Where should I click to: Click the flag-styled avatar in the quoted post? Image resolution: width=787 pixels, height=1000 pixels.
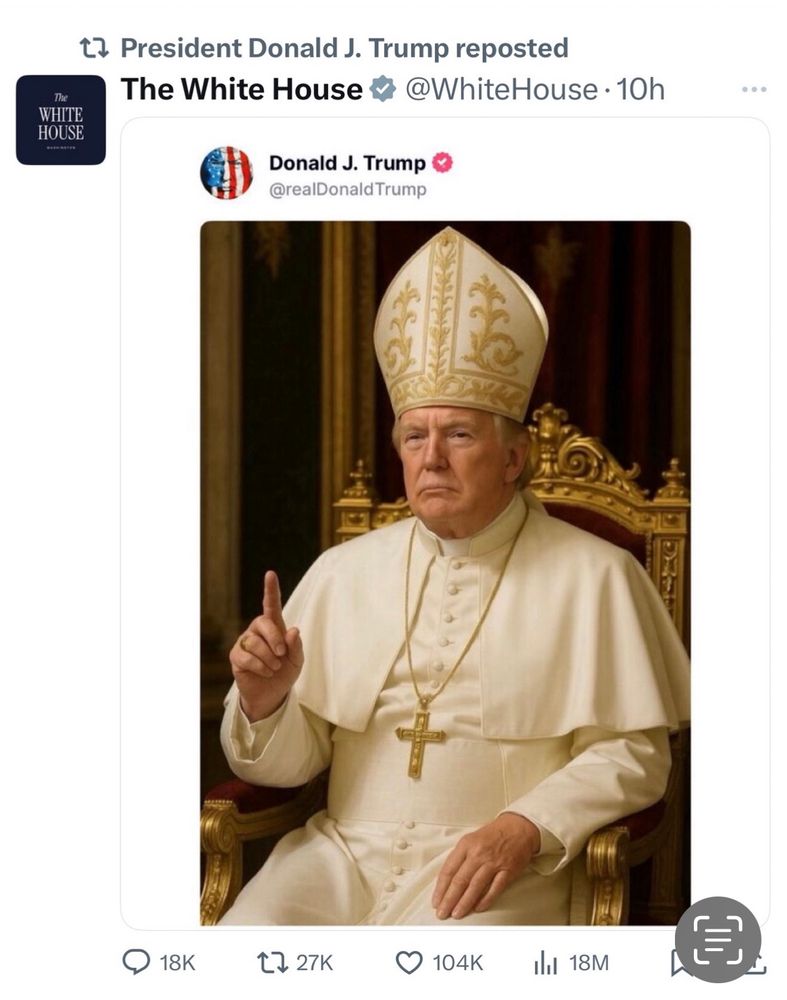[x=226, y=173]
